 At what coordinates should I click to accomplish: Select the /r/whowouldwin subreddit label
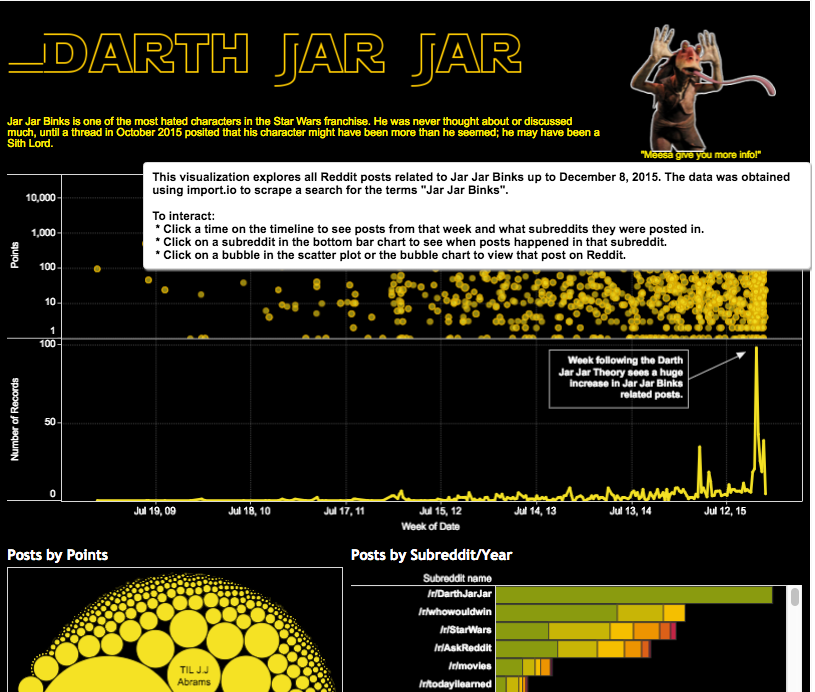[454, 613]
